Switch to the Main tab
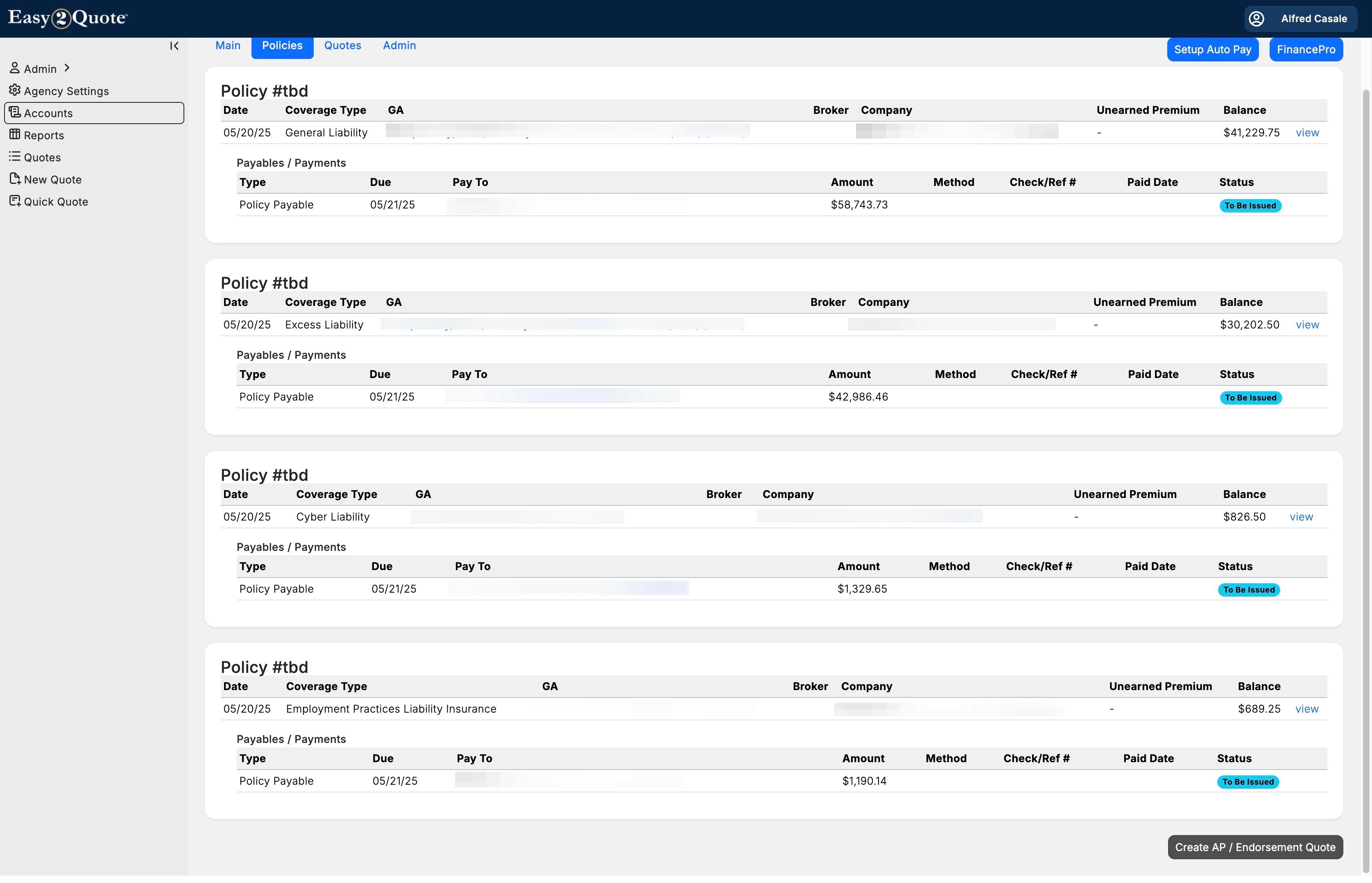Screen dimensions: 1372x883 pos(228,46)
